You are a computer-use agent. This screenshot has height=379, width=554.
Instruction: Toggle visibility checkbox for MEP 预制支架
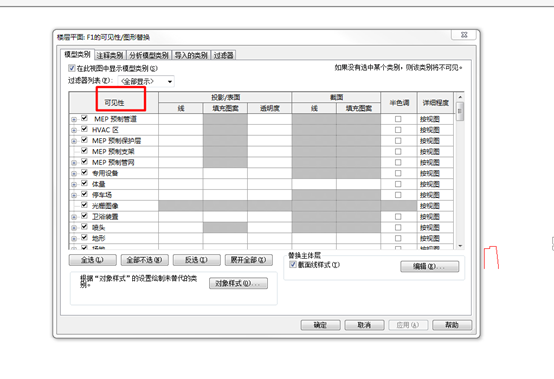84,150
